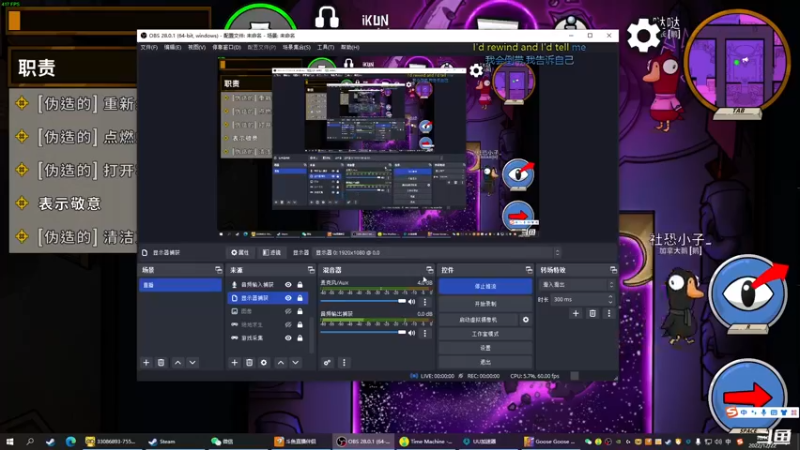The height and width of the screenshot is (450, 800).
Task: Toggle lock of 图像 source
Action: pos(300,311)
